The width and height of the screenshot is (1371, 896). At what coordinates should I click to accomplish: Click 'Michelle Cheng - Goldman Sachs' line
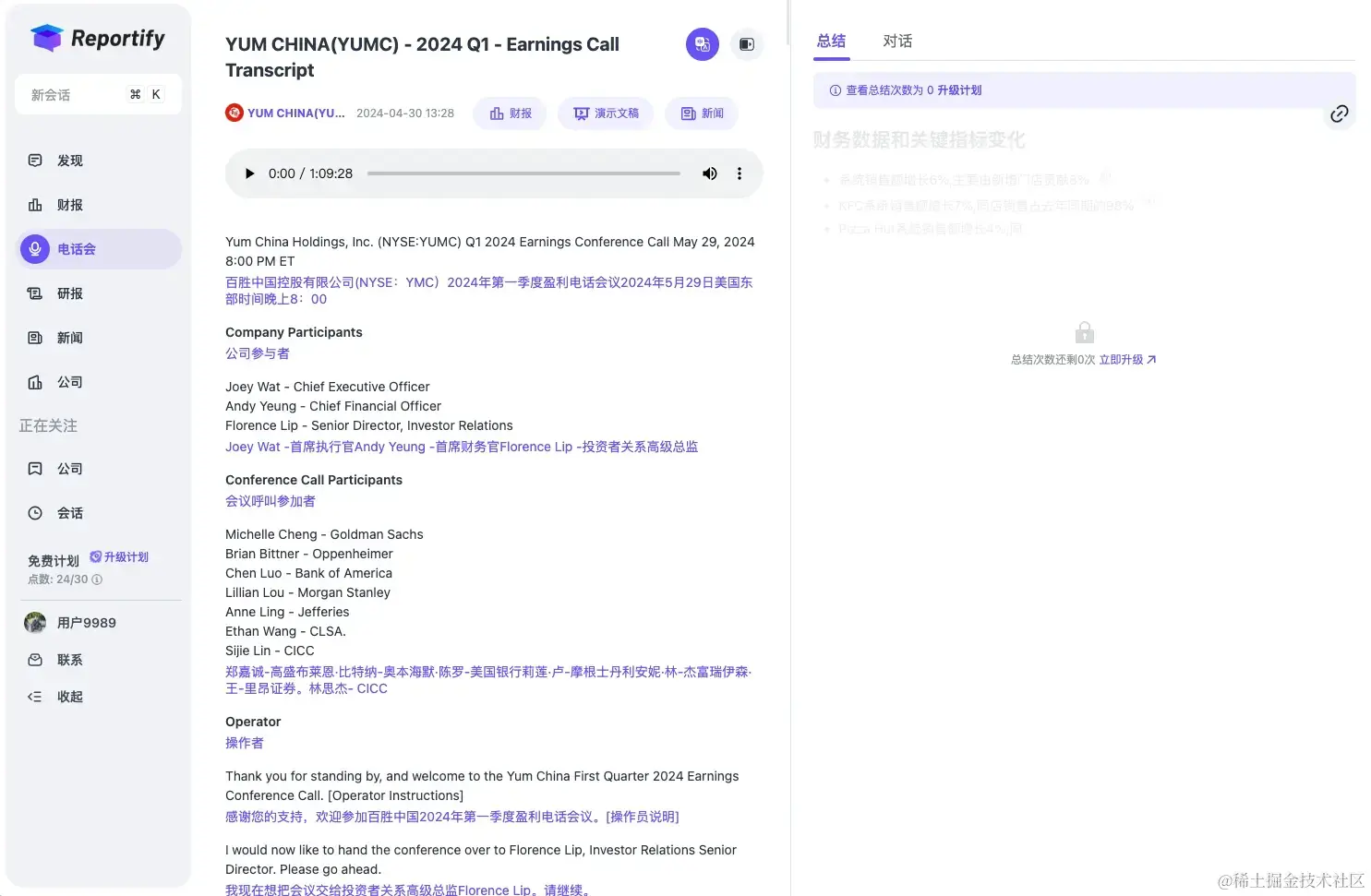(x=324, y=534)
